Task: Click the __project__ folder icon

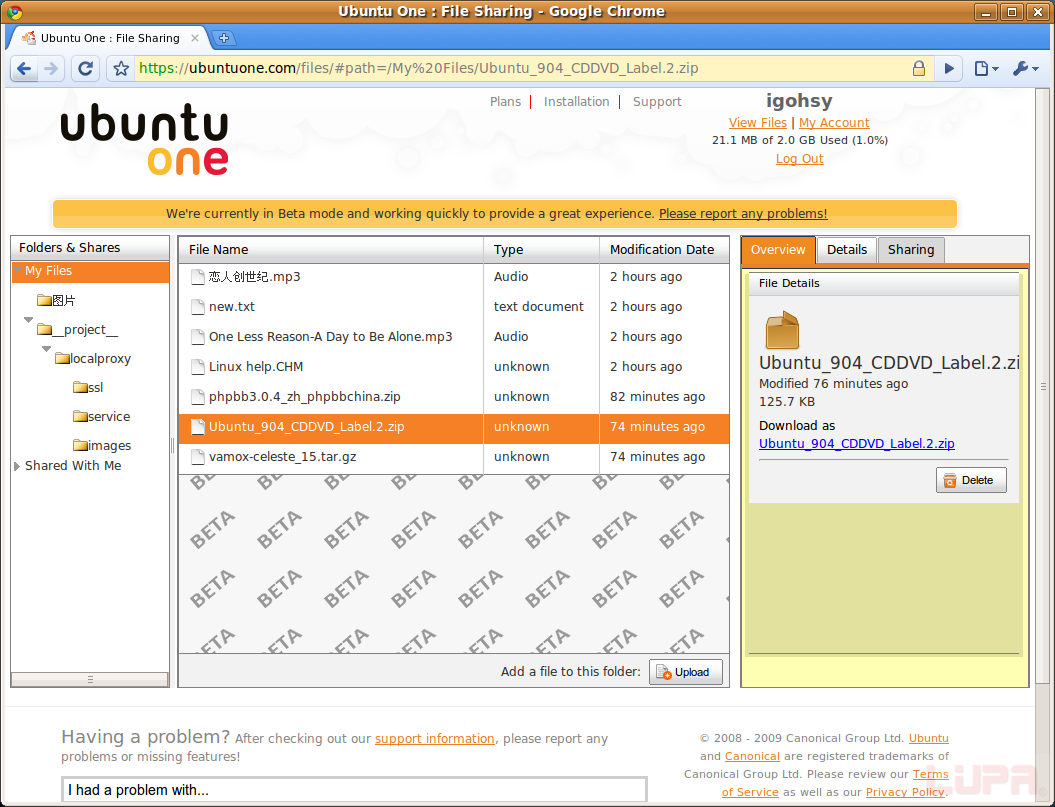Action: pyautogui.click(x=44, y=329)
